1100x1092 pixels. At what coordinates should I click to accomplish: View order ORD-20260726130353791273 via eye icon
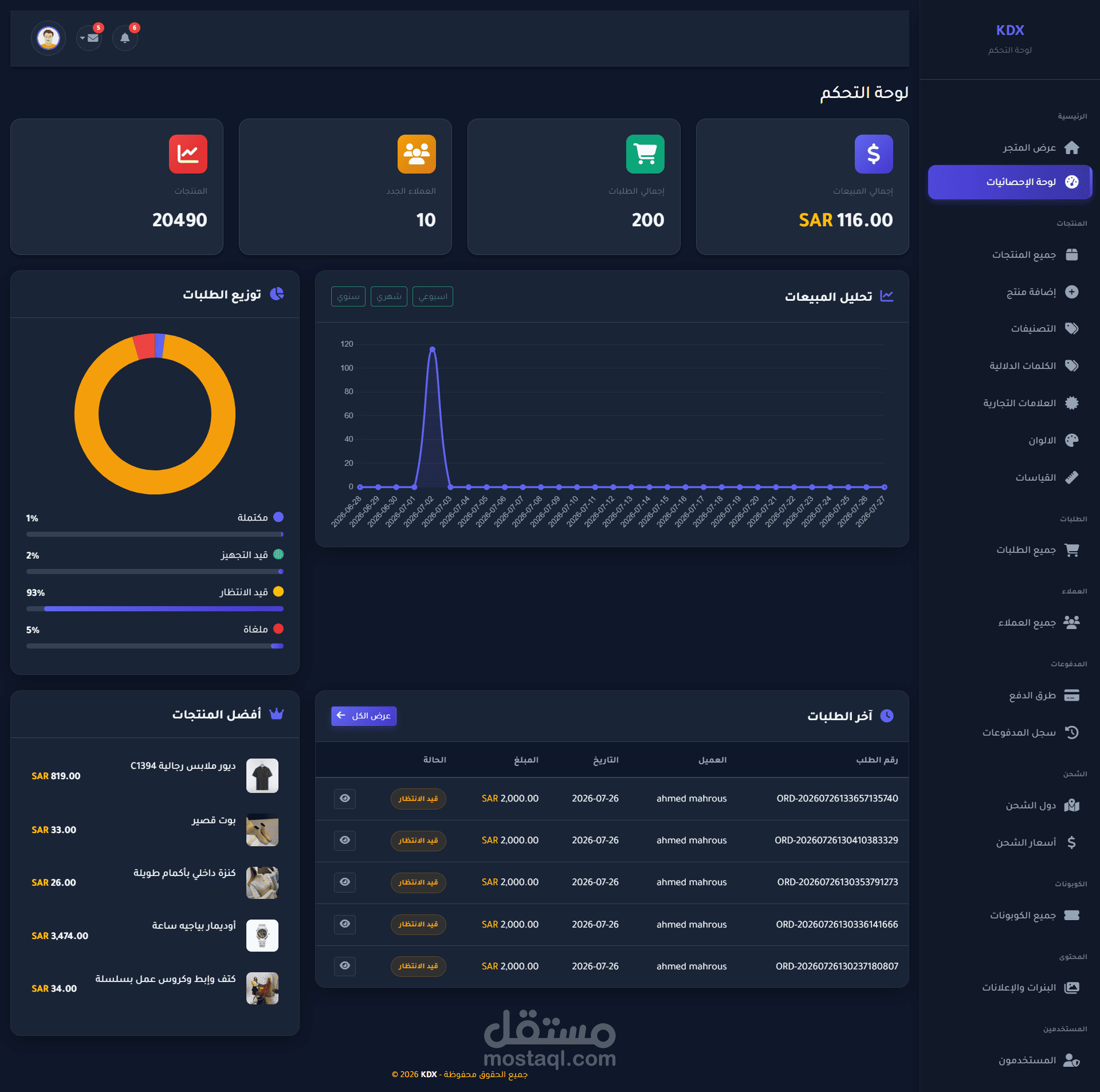(345, 882)
